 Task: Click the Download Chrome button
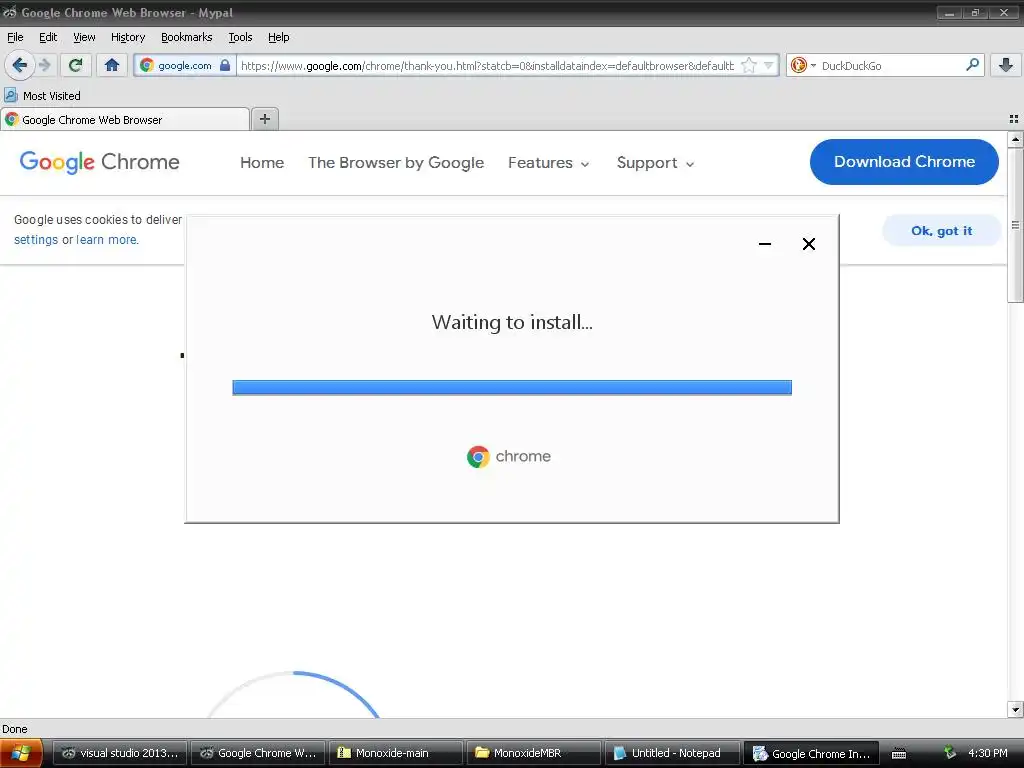pos(904,162)
